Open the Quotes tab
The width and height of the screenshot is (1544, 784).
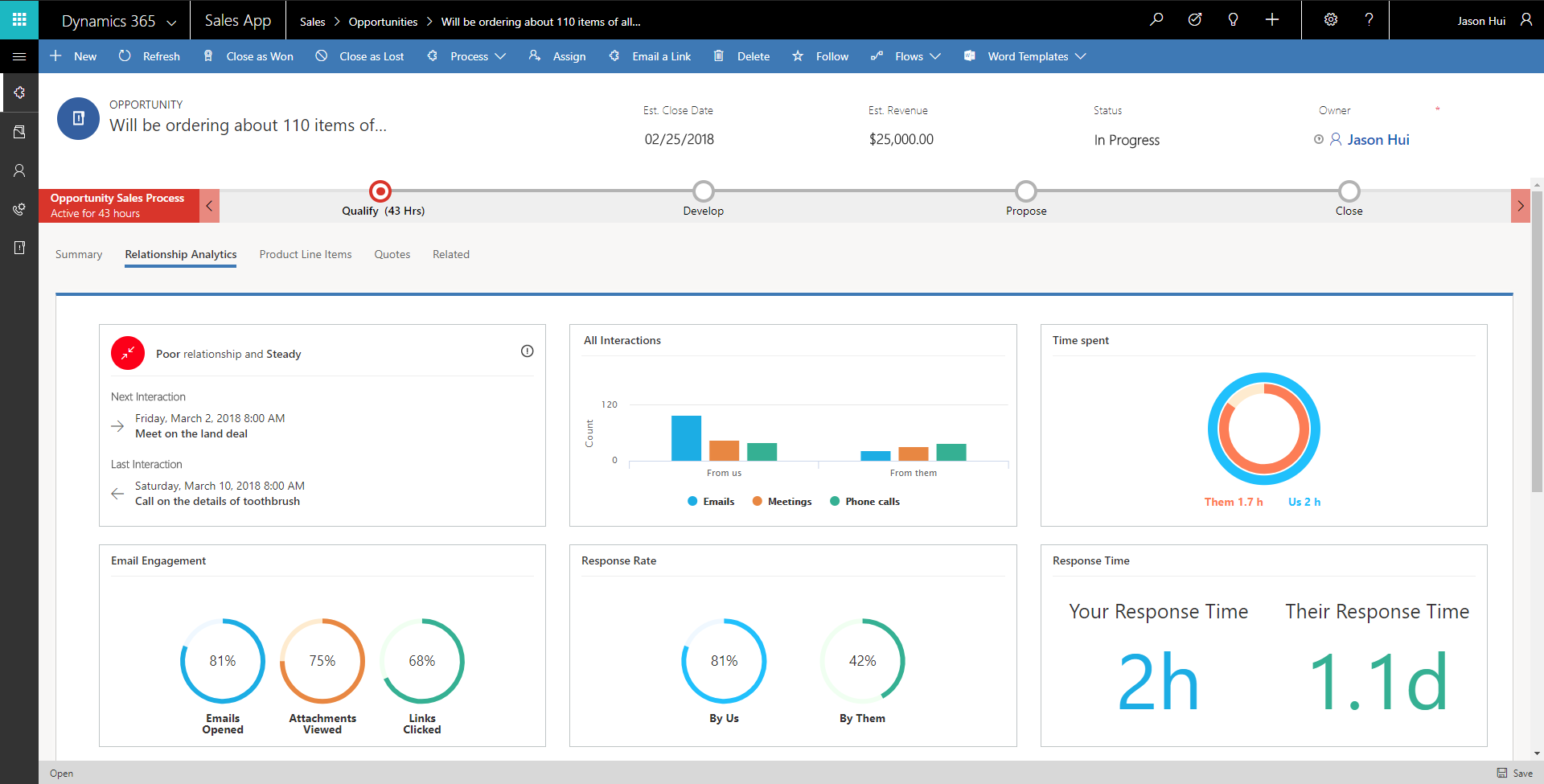[392, 254]
